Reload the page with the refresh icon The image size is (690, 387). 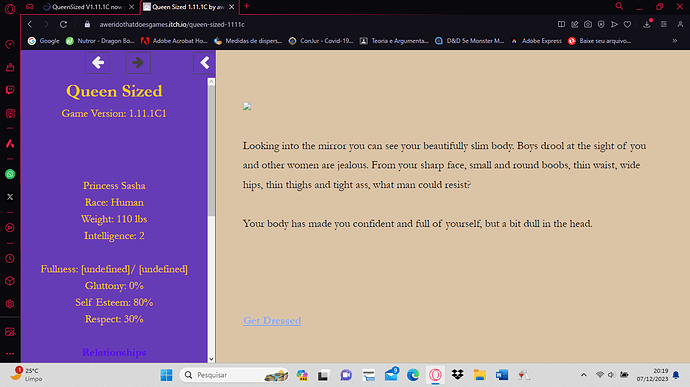click(x=63, y=24)
